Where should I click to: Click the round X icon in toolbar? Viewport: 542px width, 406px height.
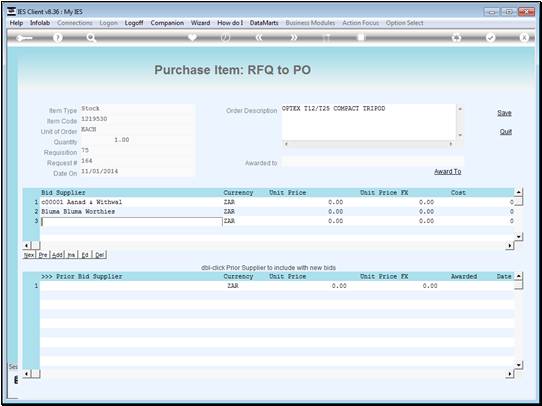524,38
